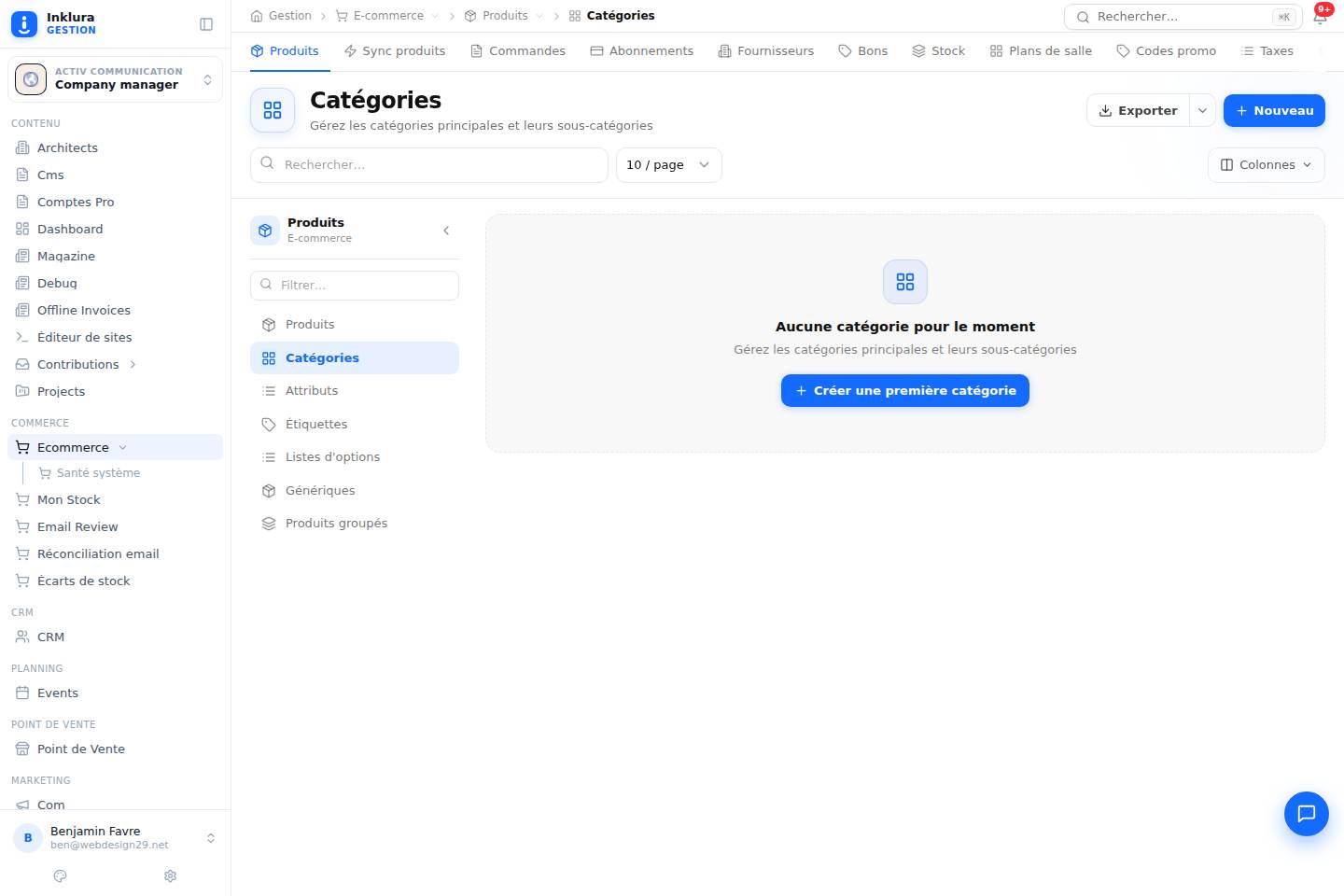This screenshot has width=1344, height=896.
Task: Expand the user account menu
Action: 211,838
